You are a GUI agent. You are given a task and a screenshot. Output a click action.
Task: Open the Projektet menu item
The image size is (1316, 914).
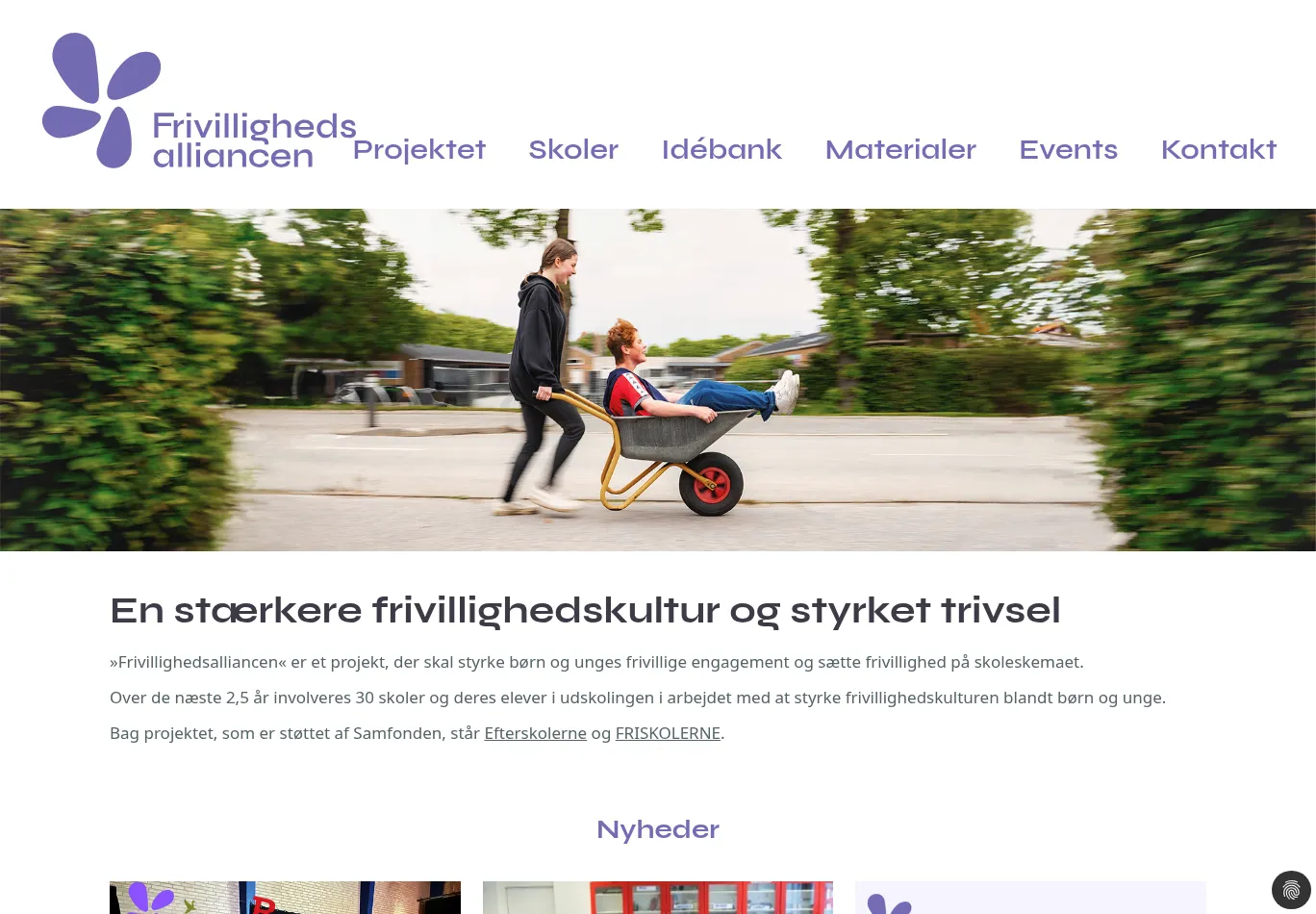point(419,149)
